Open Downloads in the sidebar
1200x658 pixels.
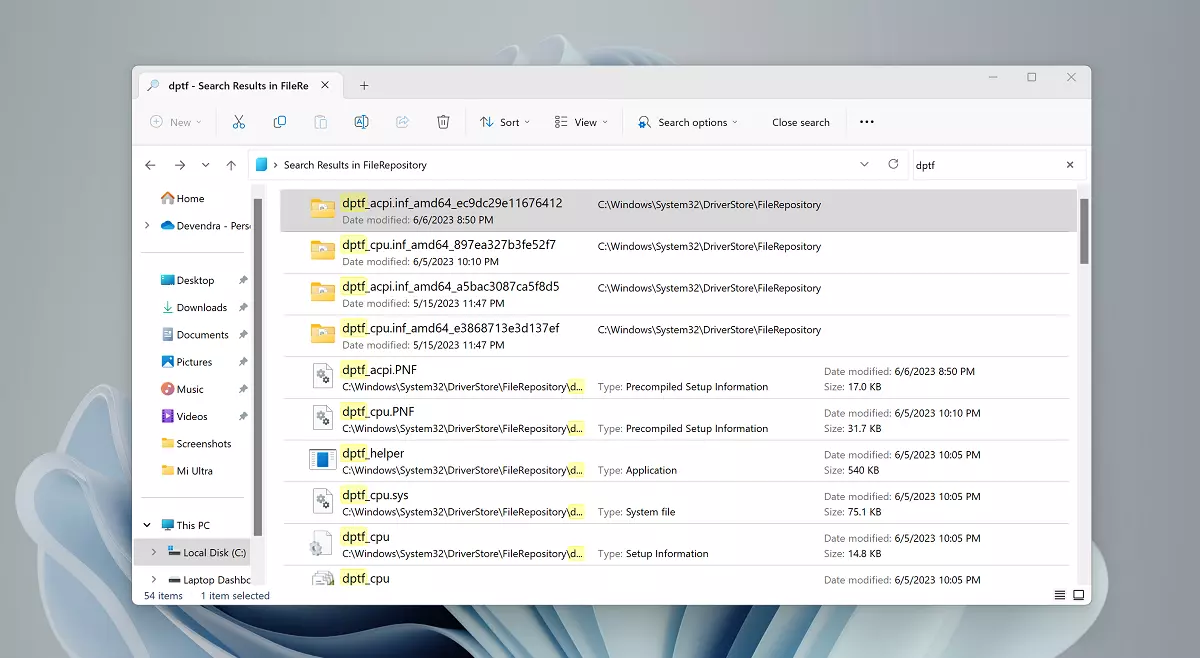(x=201, y=307)
